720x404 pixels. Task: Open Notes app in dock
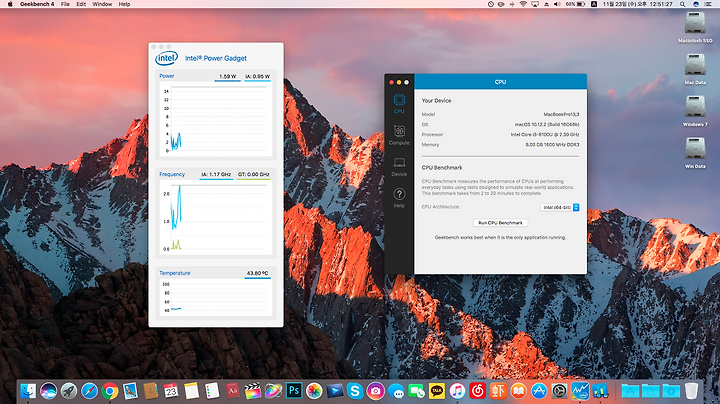191,391
